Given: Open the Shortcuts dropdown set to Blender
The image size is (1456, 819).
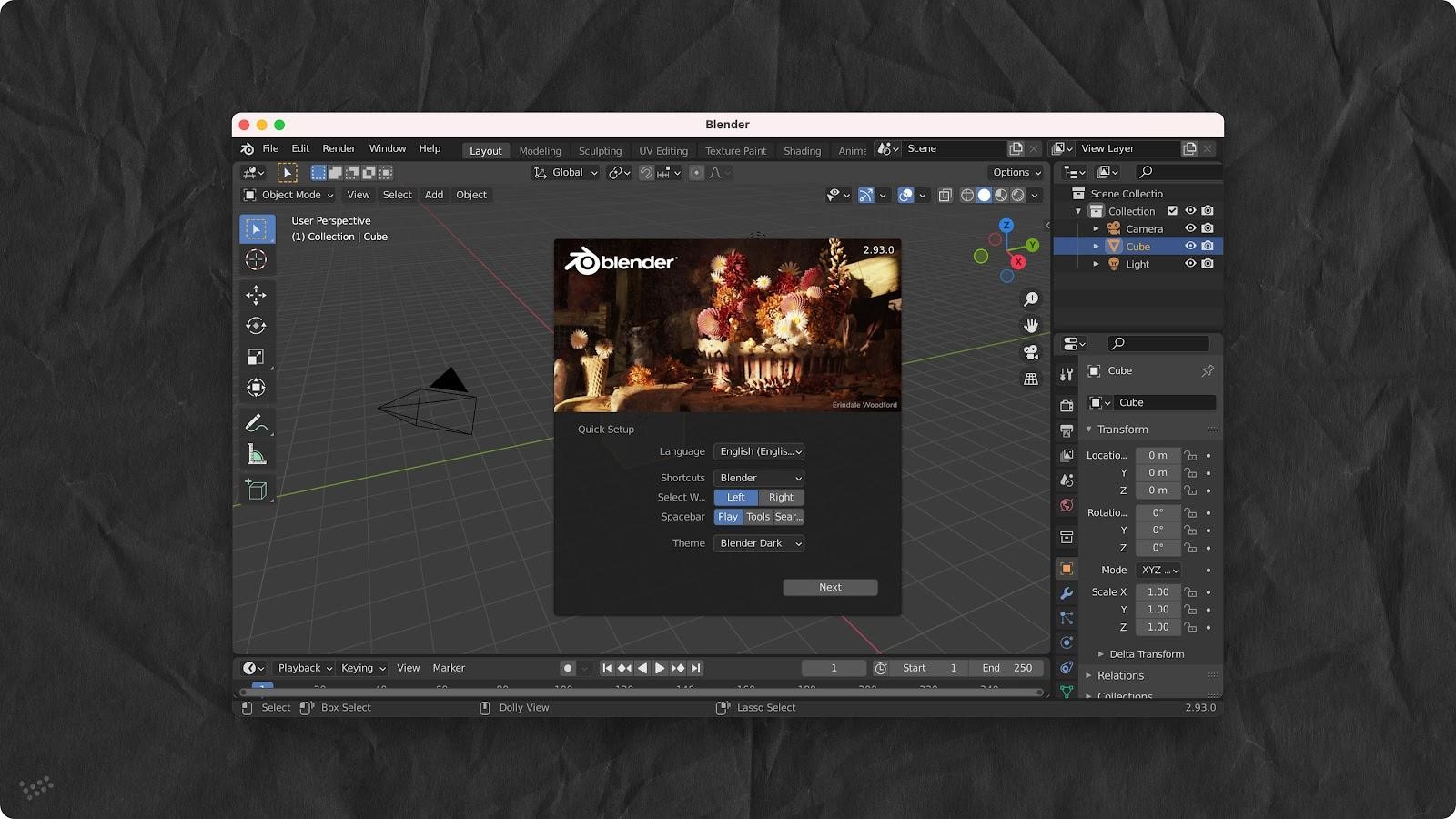Looking at the screenshot, I should (x=759, y=478).
